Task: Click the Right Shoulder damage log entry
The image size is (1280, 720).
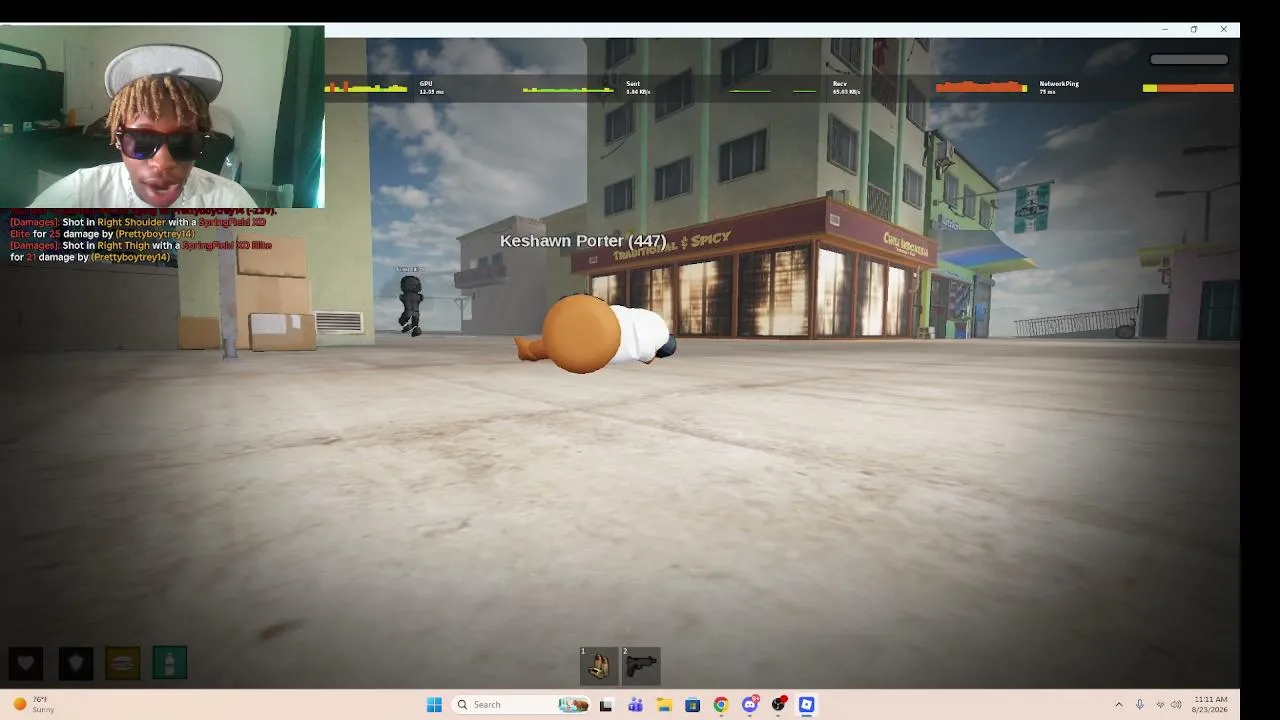Action: click(x=138, y=228)
